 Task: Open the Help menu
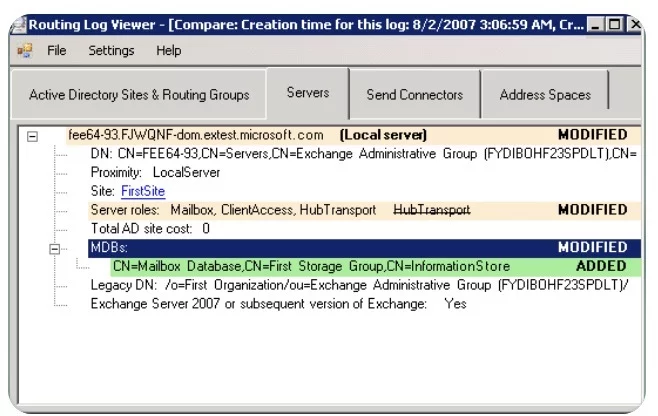point(169,50)
